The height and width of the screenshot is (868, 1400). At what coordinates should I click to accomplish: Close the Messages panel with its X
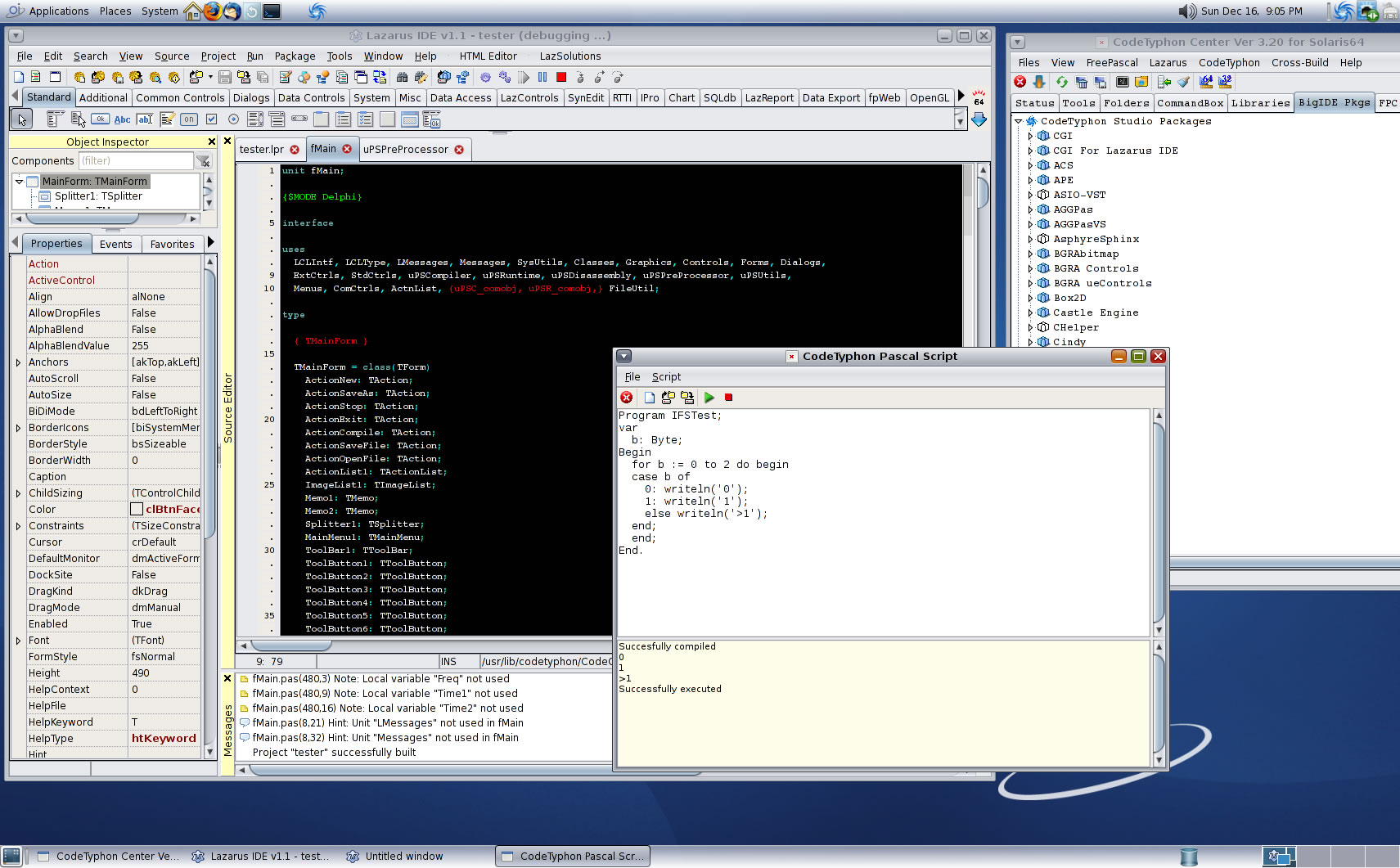tap(227, 678)
